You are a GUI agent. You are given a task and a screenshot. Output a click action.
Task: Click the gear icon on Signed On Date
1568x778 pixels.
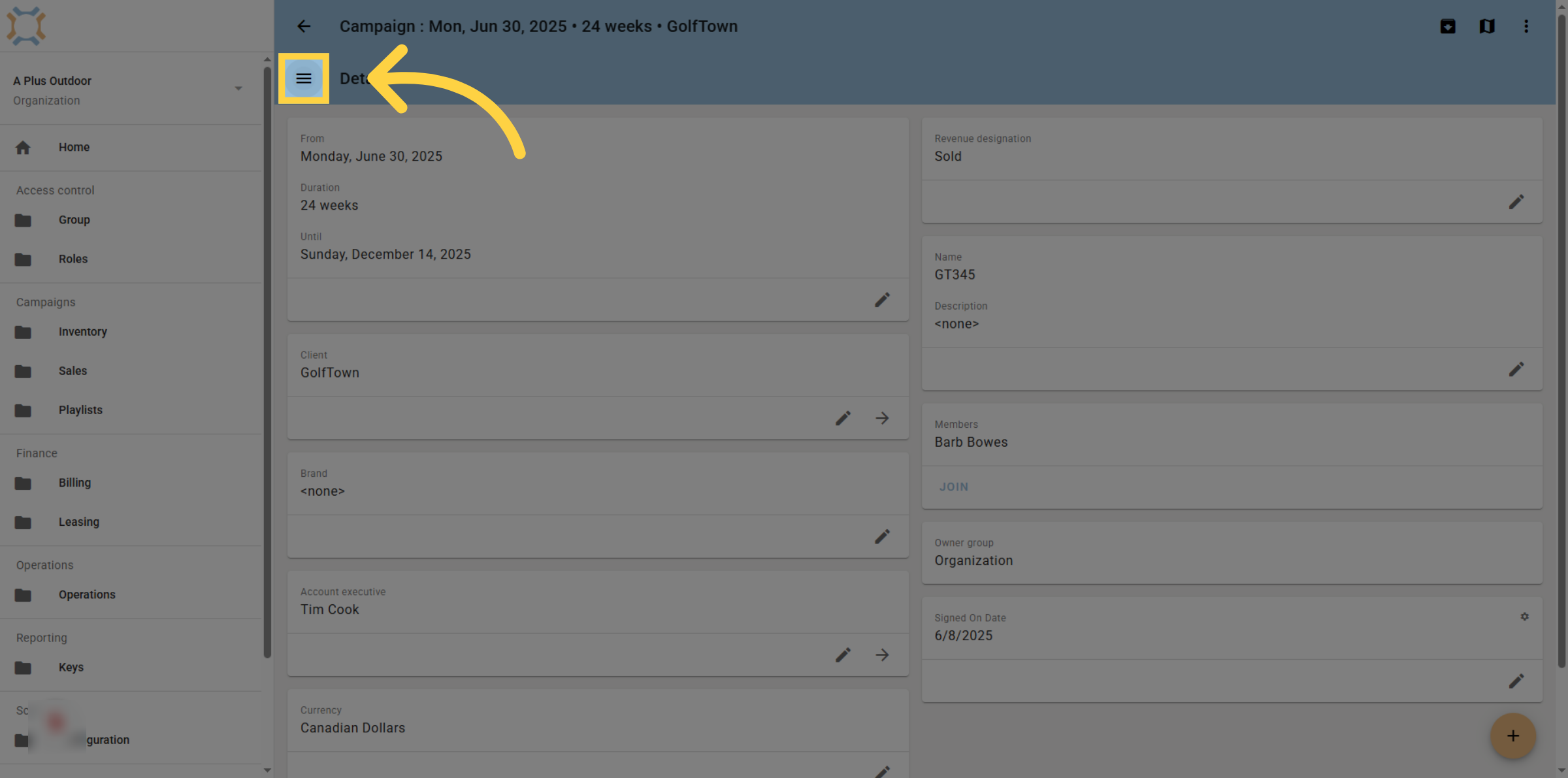pos(1524,617)
